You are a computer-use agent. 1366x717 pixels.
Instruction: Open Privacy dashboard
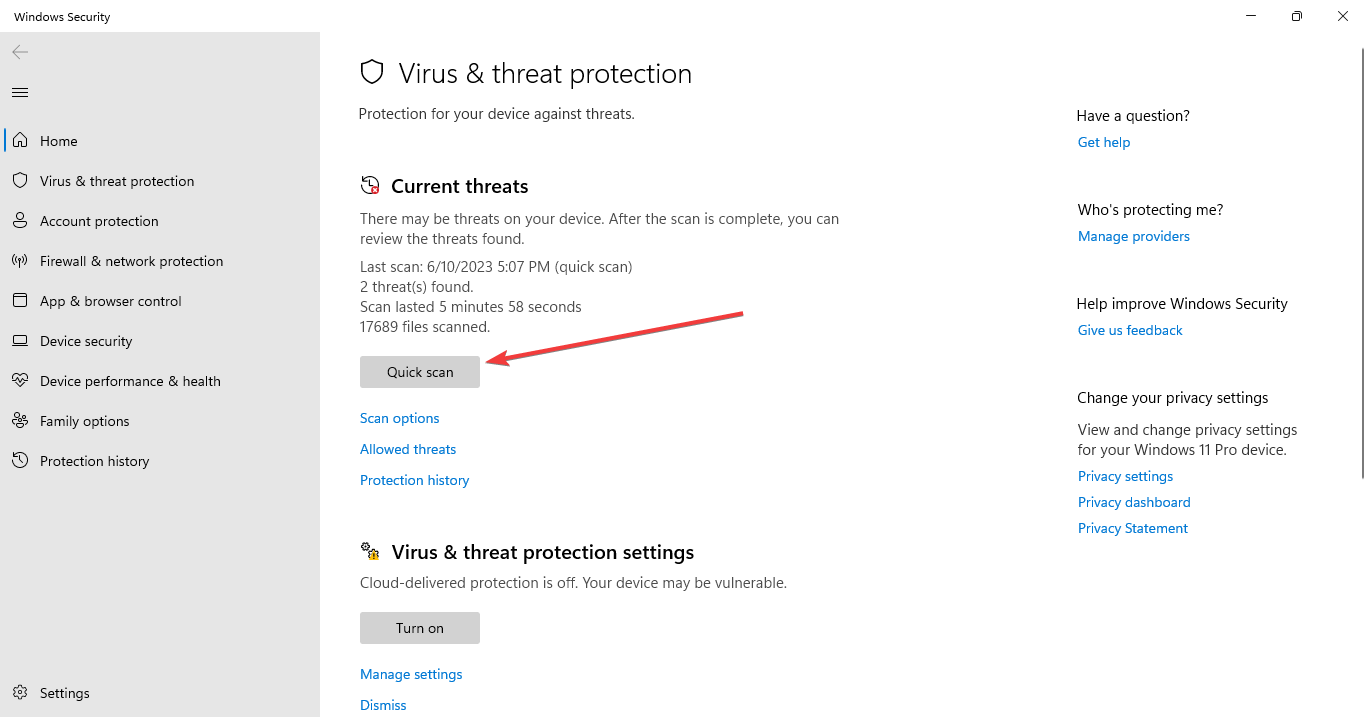(1133, 501)
